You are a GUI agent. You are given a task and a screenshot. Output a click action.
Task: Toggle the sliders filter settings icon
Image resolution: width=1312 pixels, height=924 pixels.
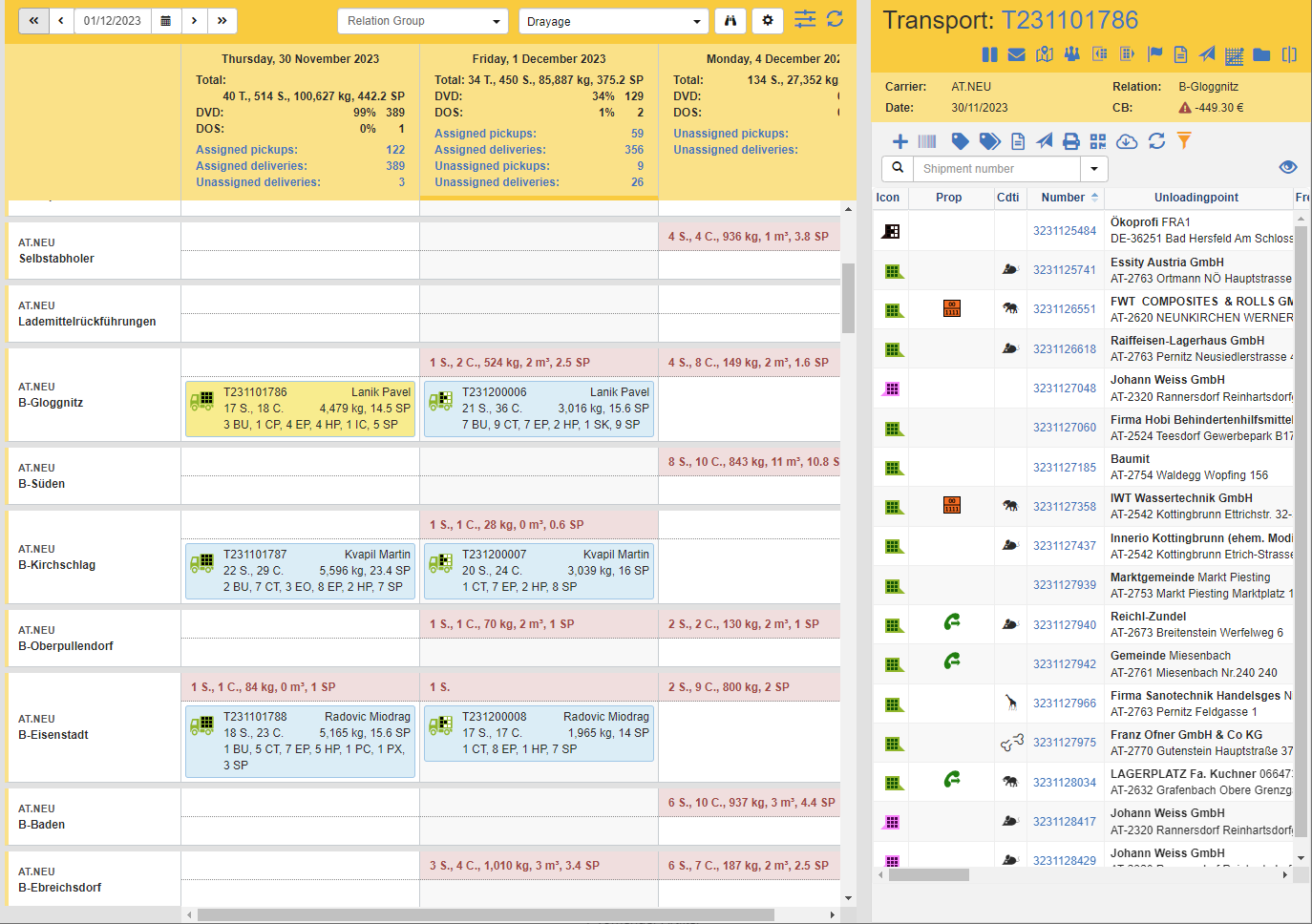(x=805, y=19)
